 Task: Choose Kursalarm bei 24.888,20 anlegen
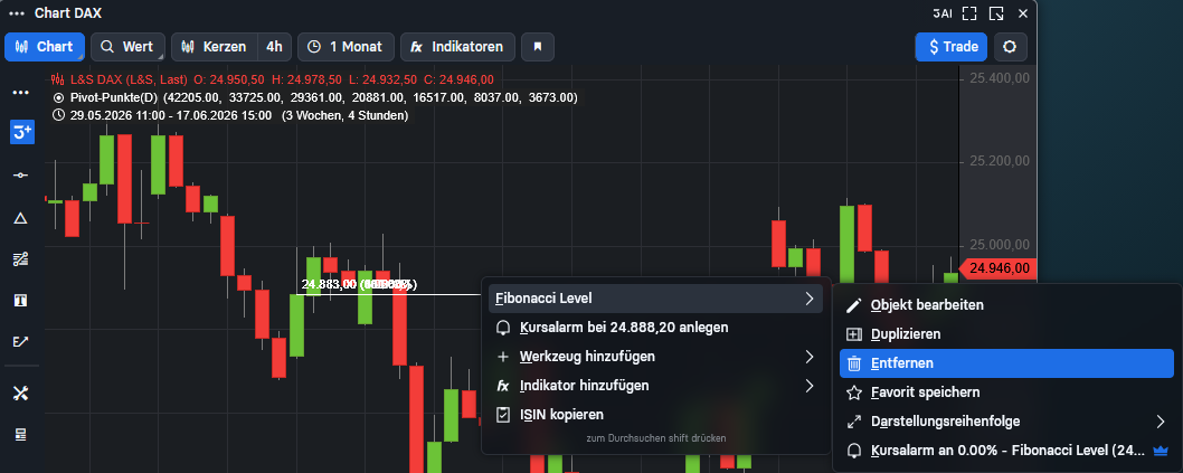(x=656, y=327)
